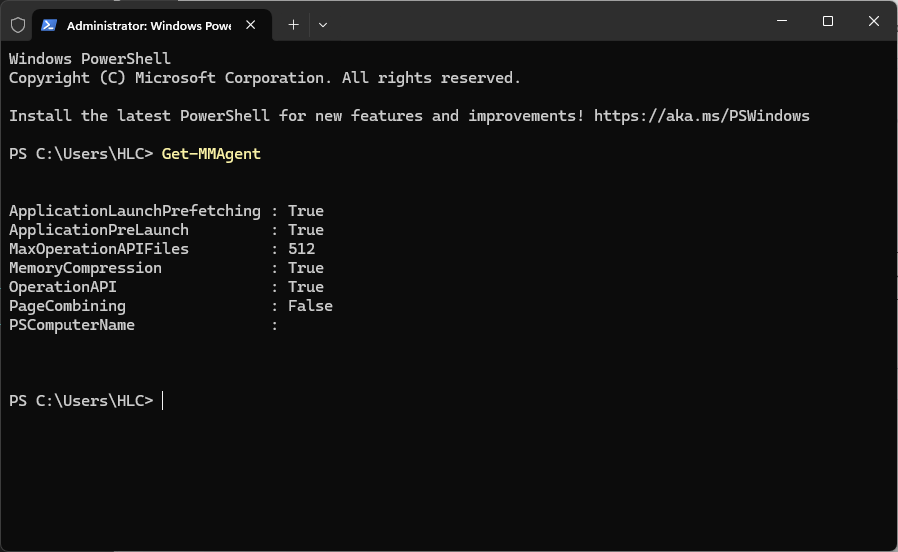
Task: Open the https://aka.ms/PSWindows link
Action: coord(701,116)
